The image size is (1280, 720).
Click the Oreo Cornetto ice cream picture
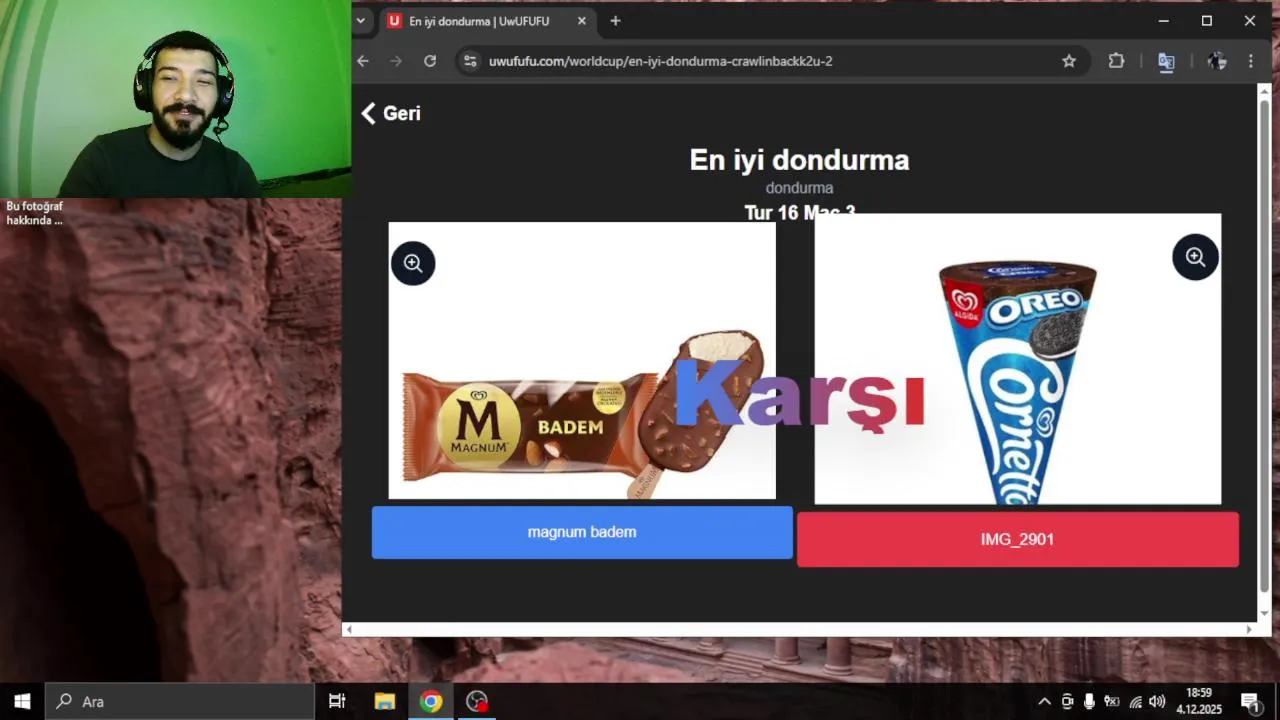pos(1017,359)
